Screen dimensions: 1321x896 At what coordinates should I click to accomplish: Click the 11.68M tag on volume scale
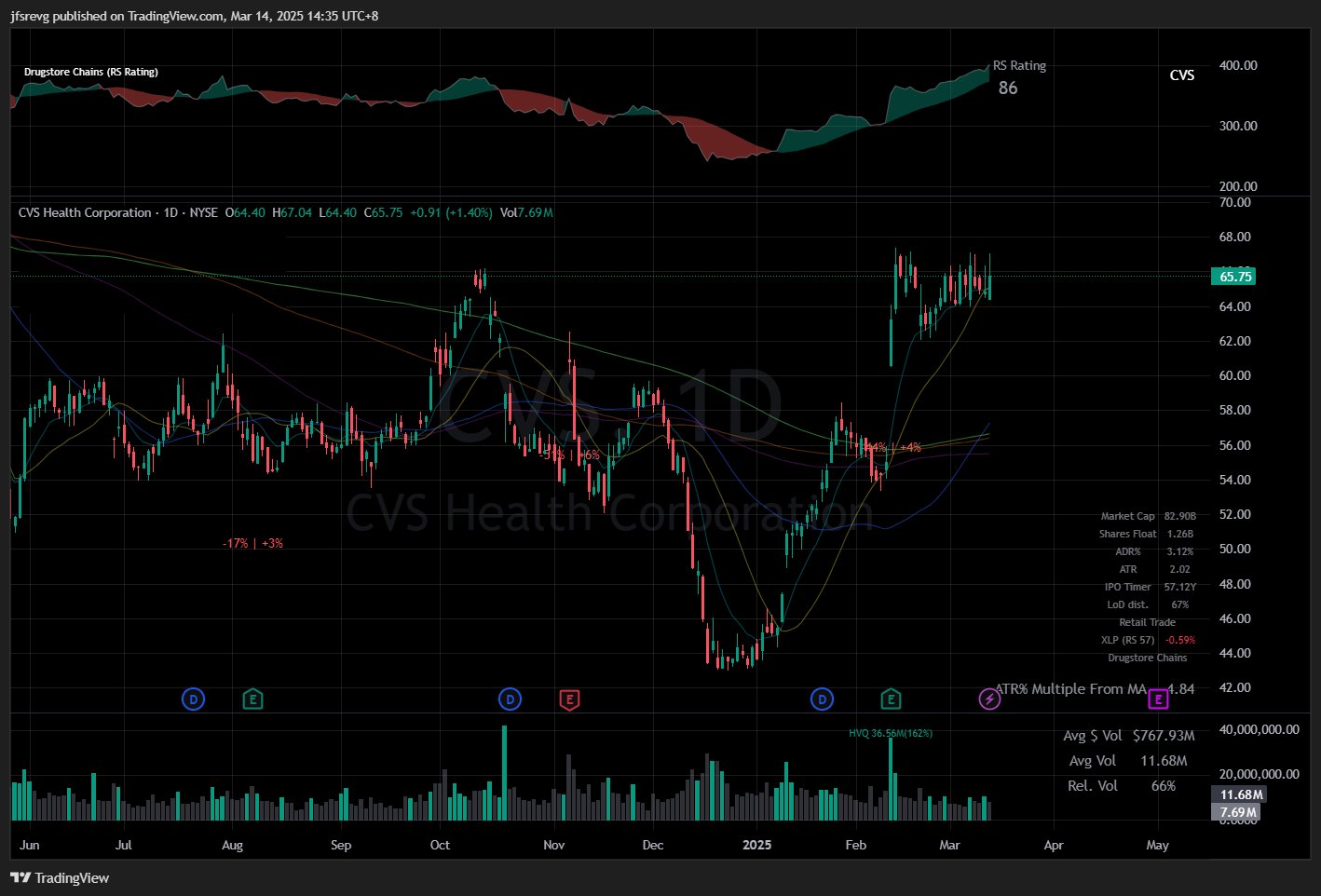click(x=1241, y=794)
